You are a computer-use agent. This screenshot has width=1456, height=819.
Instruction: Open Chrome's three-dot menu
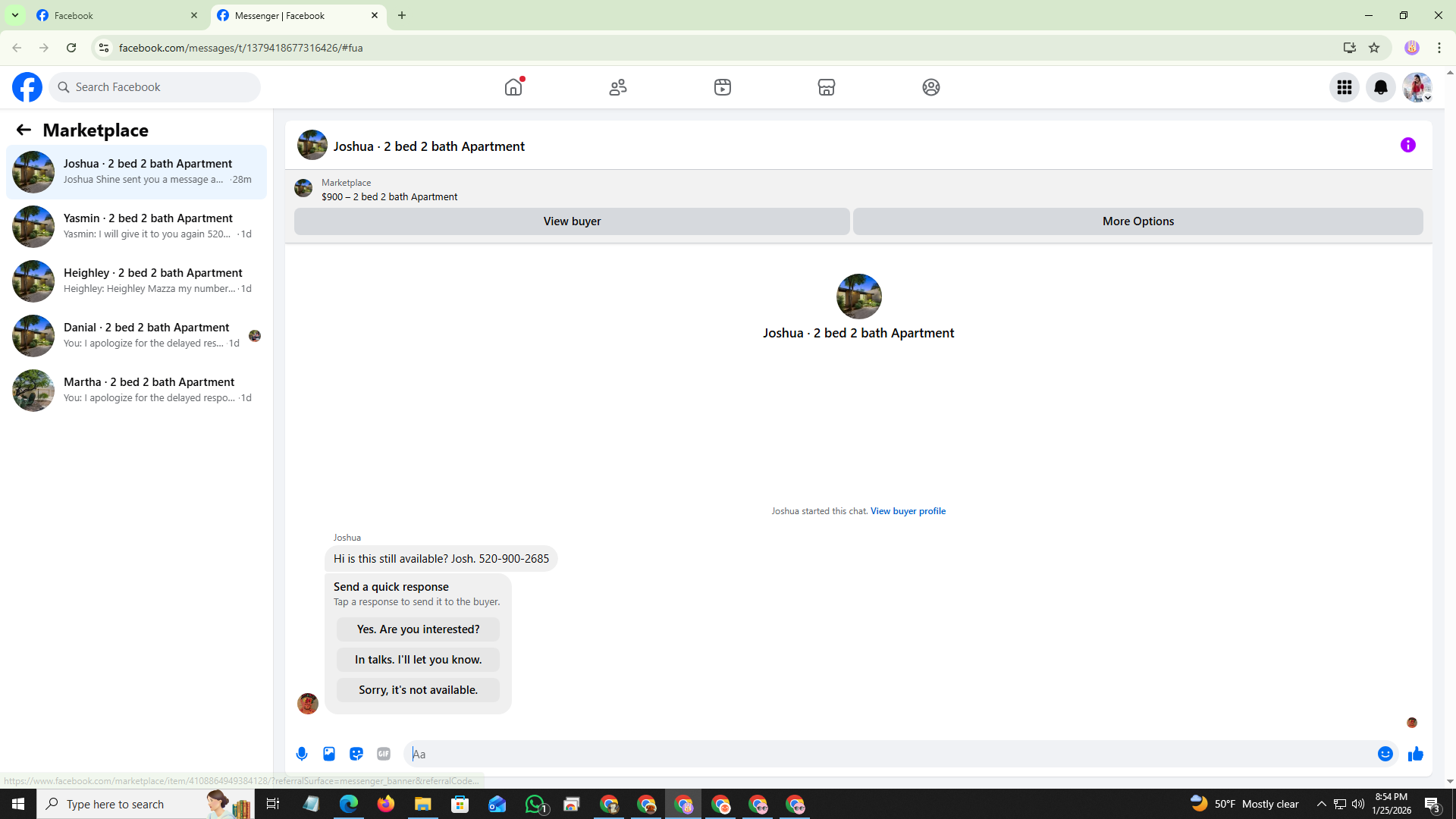pos(1439,48)
